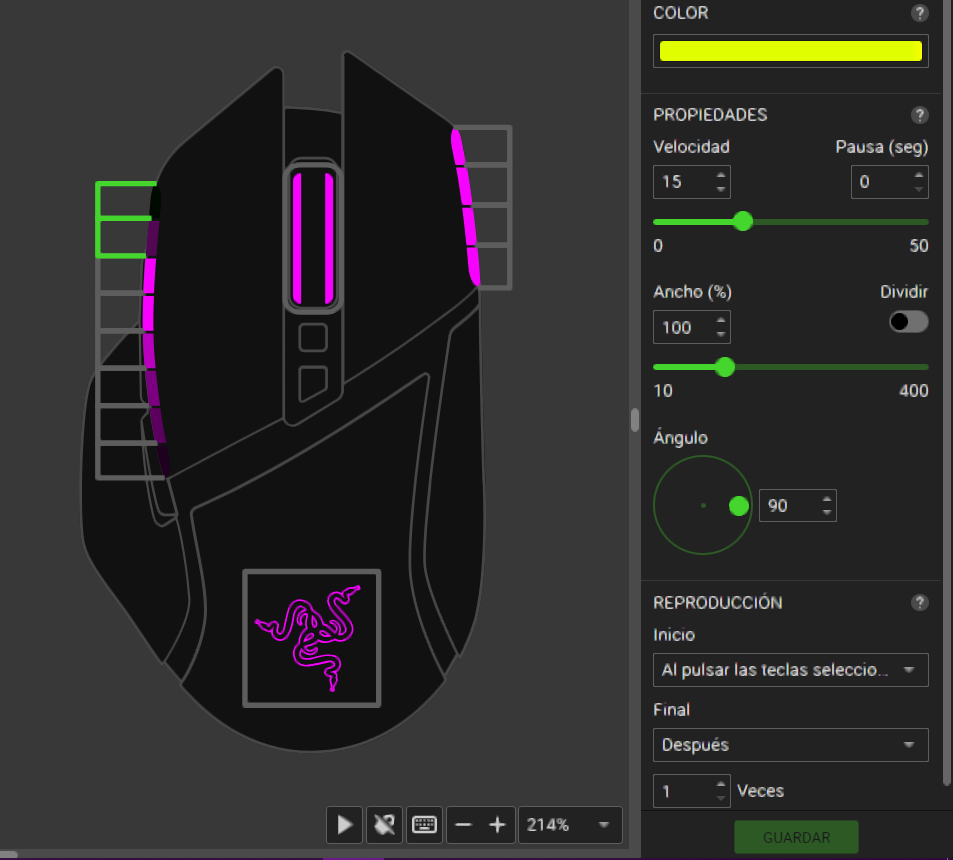Zoom in with the plus icon

(497, 825)
